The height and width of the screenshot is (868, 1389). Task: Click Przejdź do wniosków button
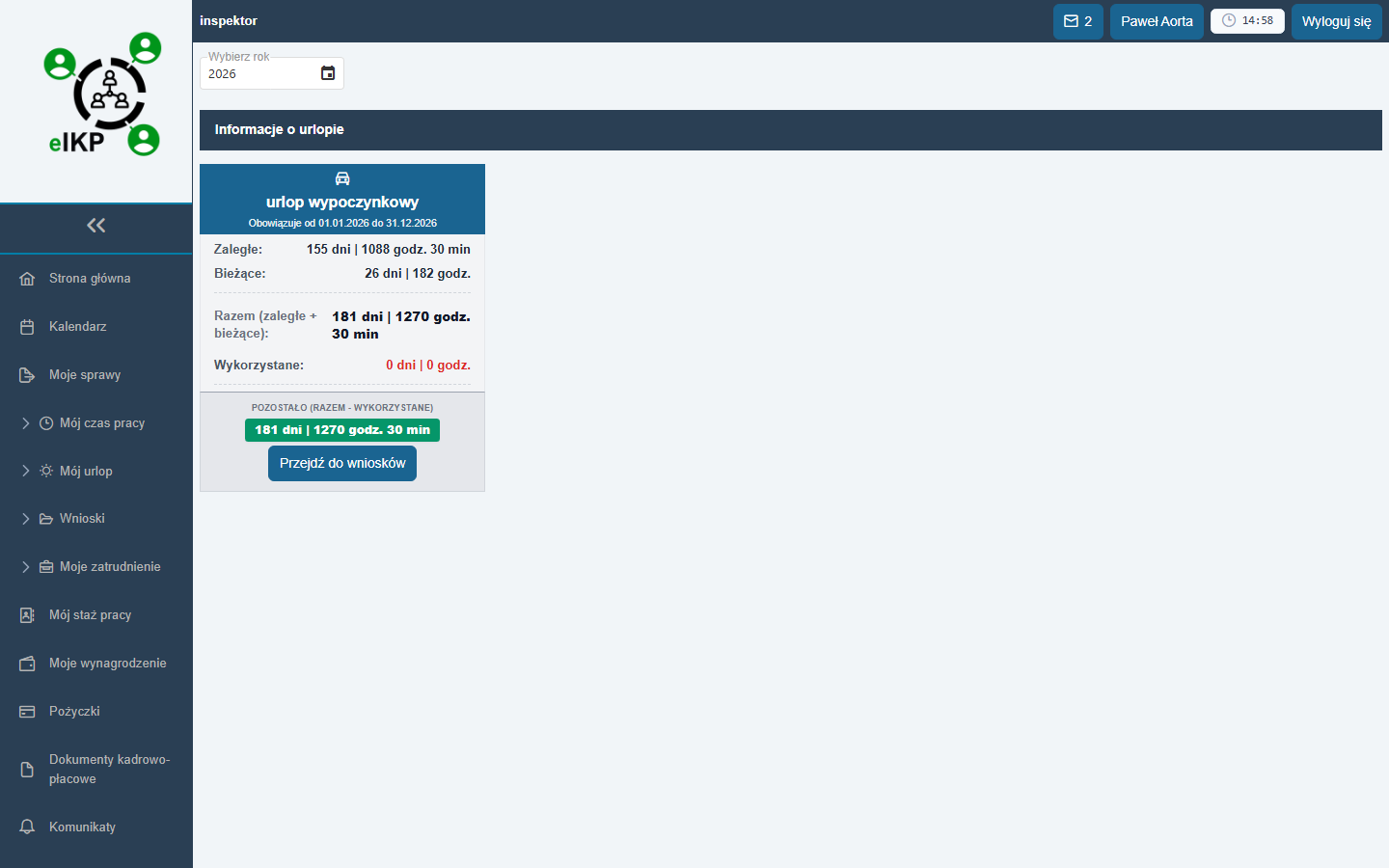(342, 464)
